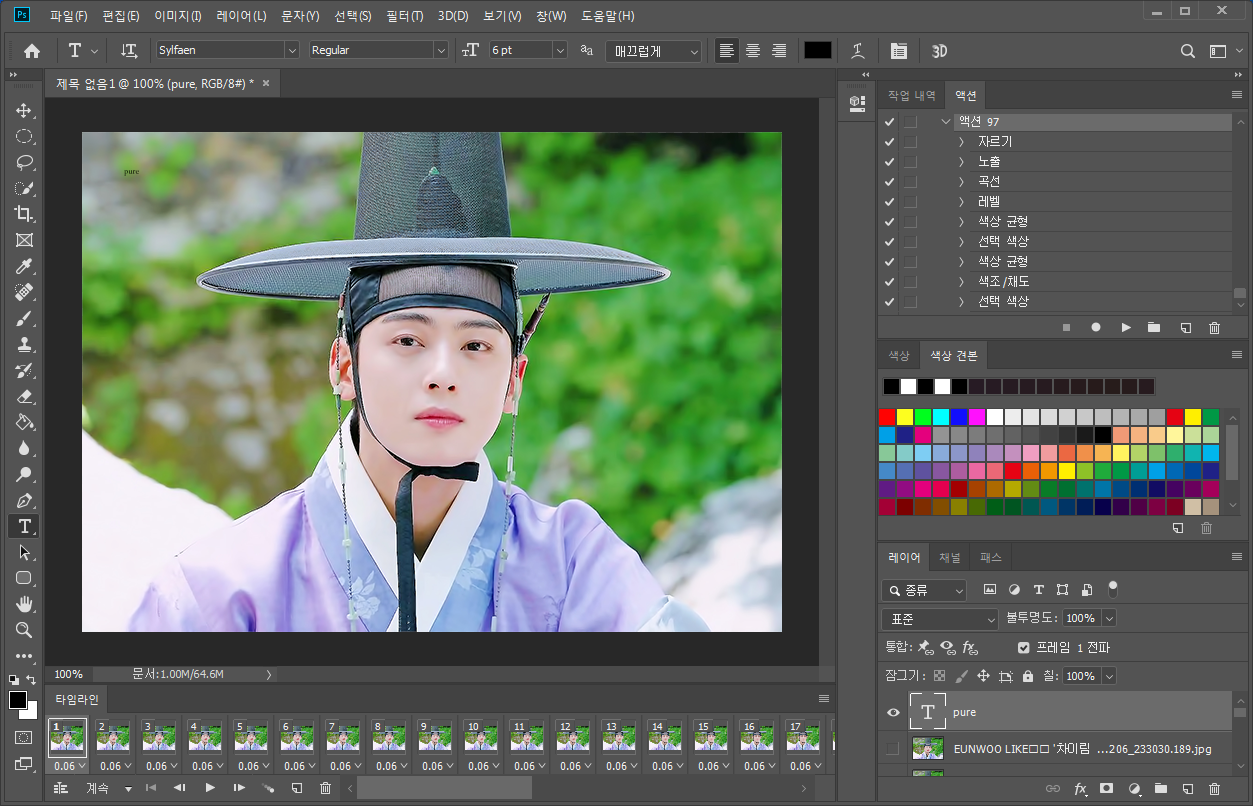The width and height of the screenshot is (1253, 806).
Task: Open the 표준 blend mode dropdown
Action: pos(940,619)
